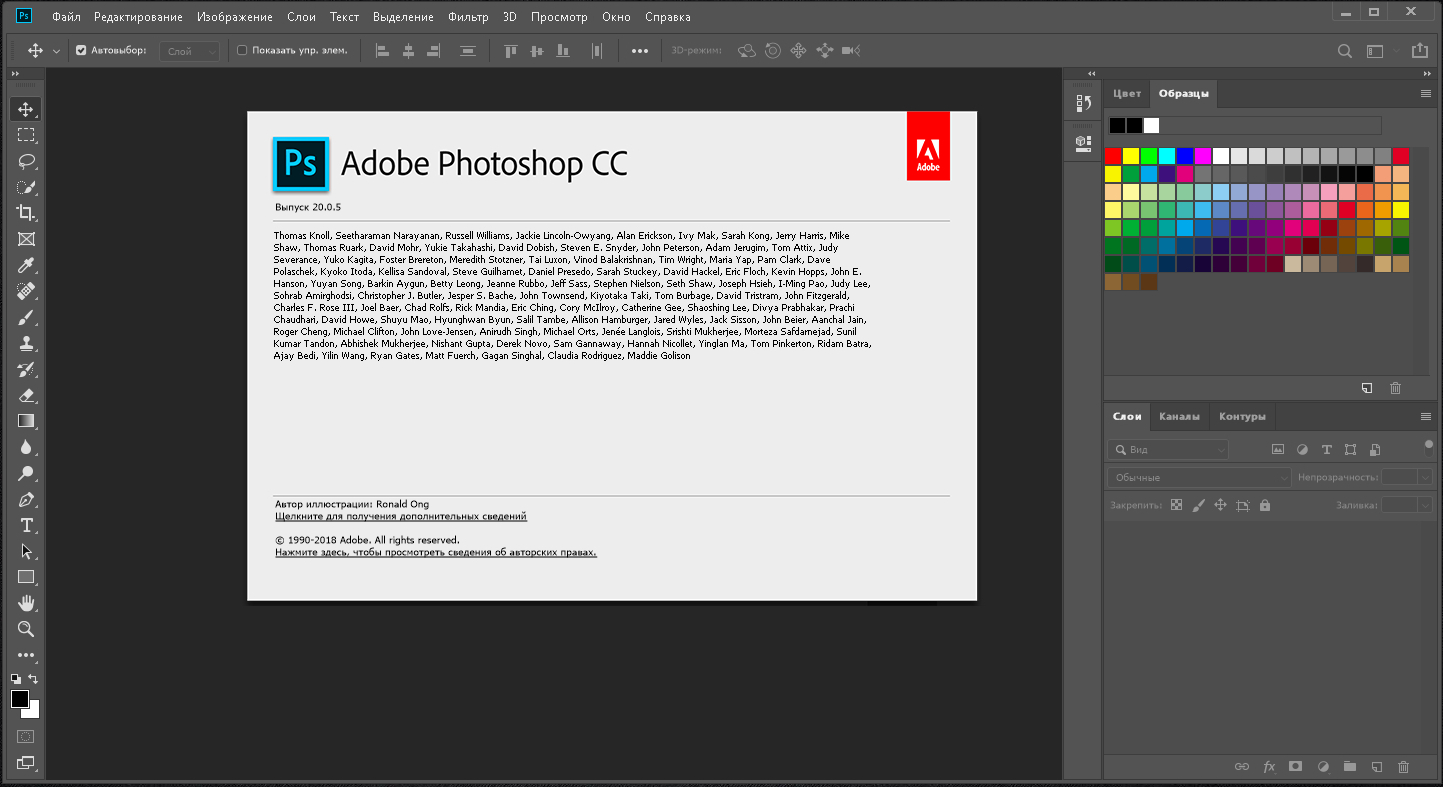Expand the tools panel double arrows
Screen dimensions: 1443x787
[15, 73]
